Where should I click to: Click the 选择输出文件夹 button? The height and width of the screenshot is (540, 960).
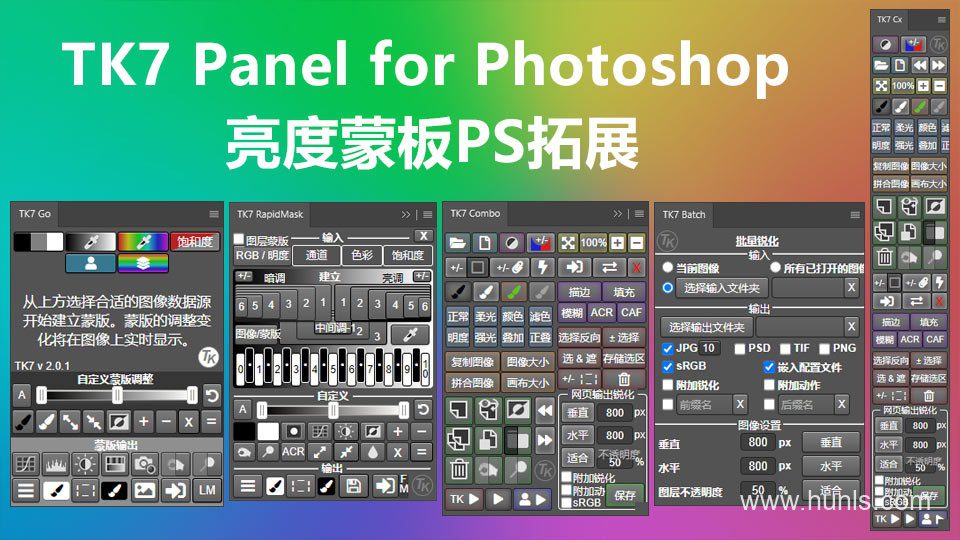click(707, 327)
